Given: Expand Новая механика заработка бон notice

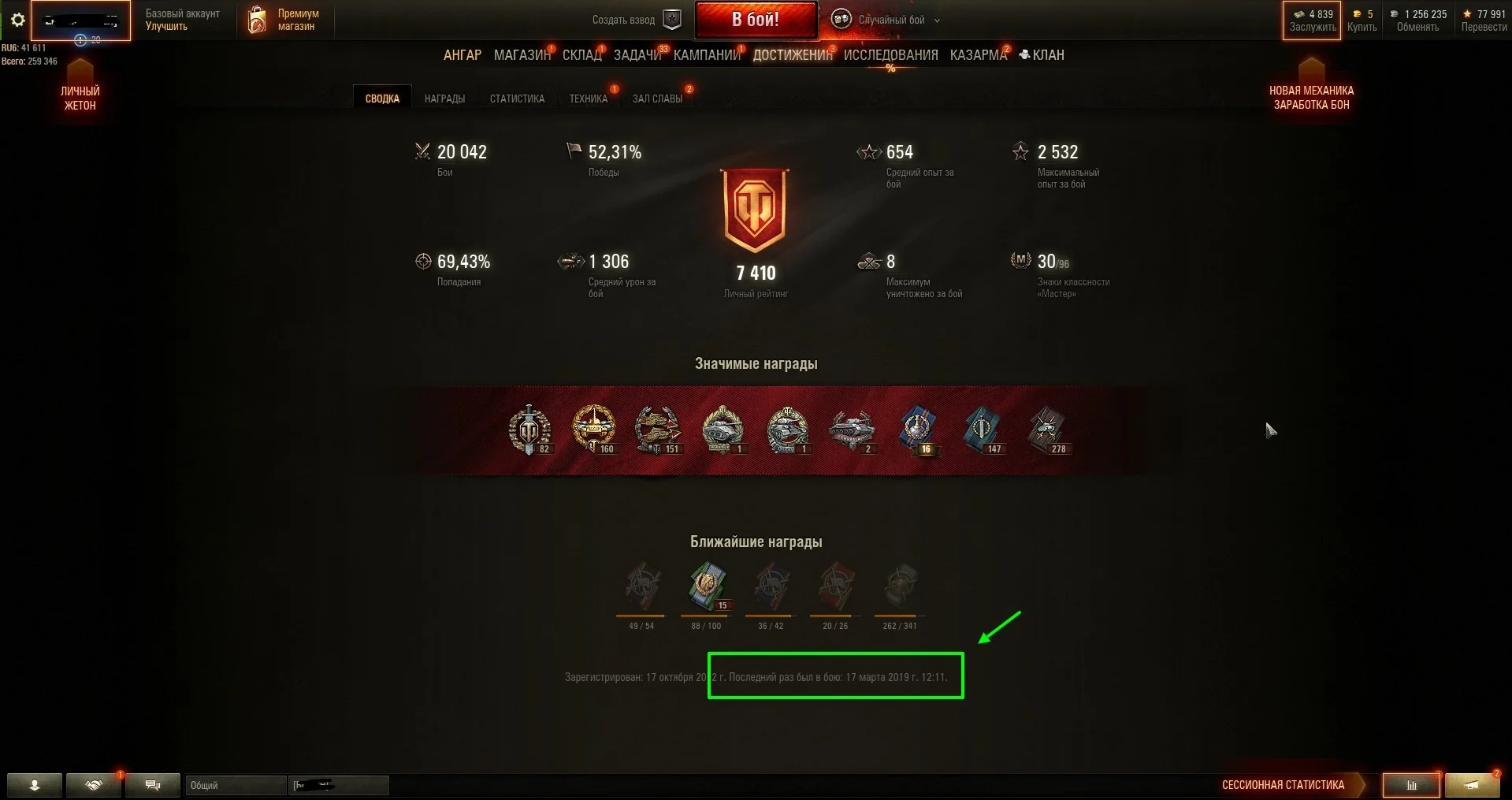Looking at the screenshot, I should [1311, 84].
